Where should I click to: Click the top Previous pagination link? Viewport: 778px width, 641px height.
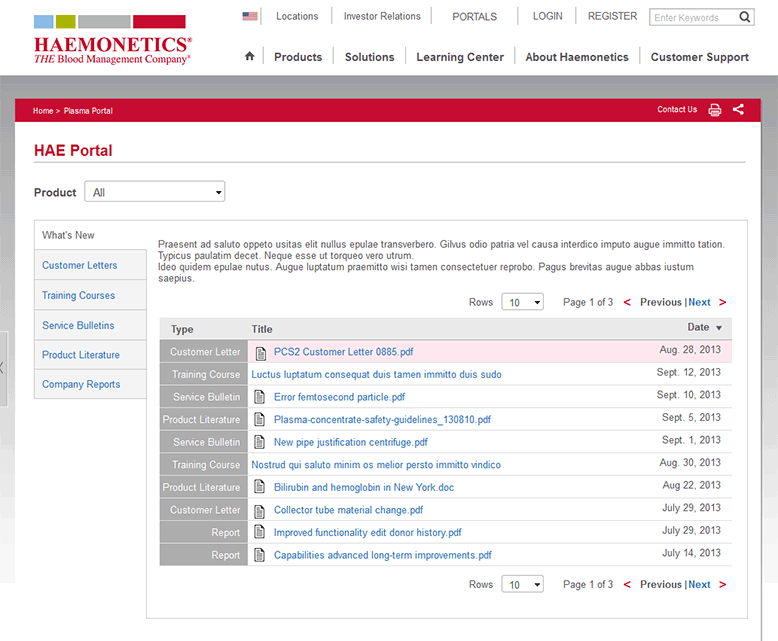pyautogui.click(x=661, y=302)
